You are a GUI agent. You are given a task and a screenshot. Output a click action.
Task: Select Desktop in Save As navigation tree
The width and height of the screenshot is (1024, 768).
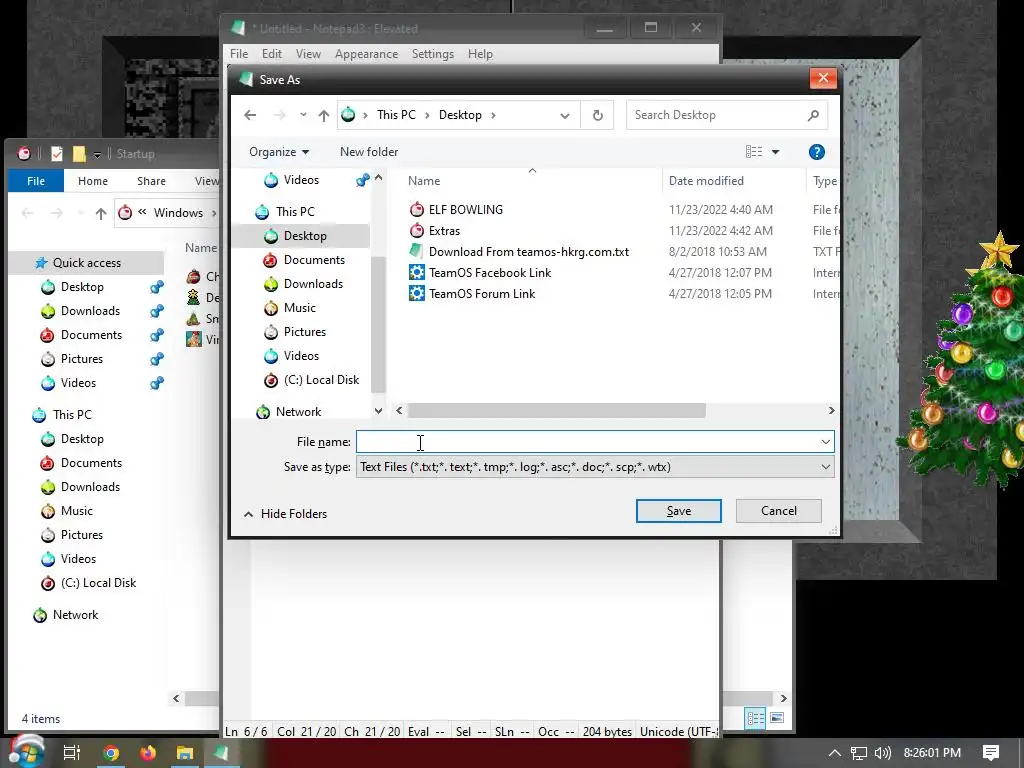click(x=305, y=236)
